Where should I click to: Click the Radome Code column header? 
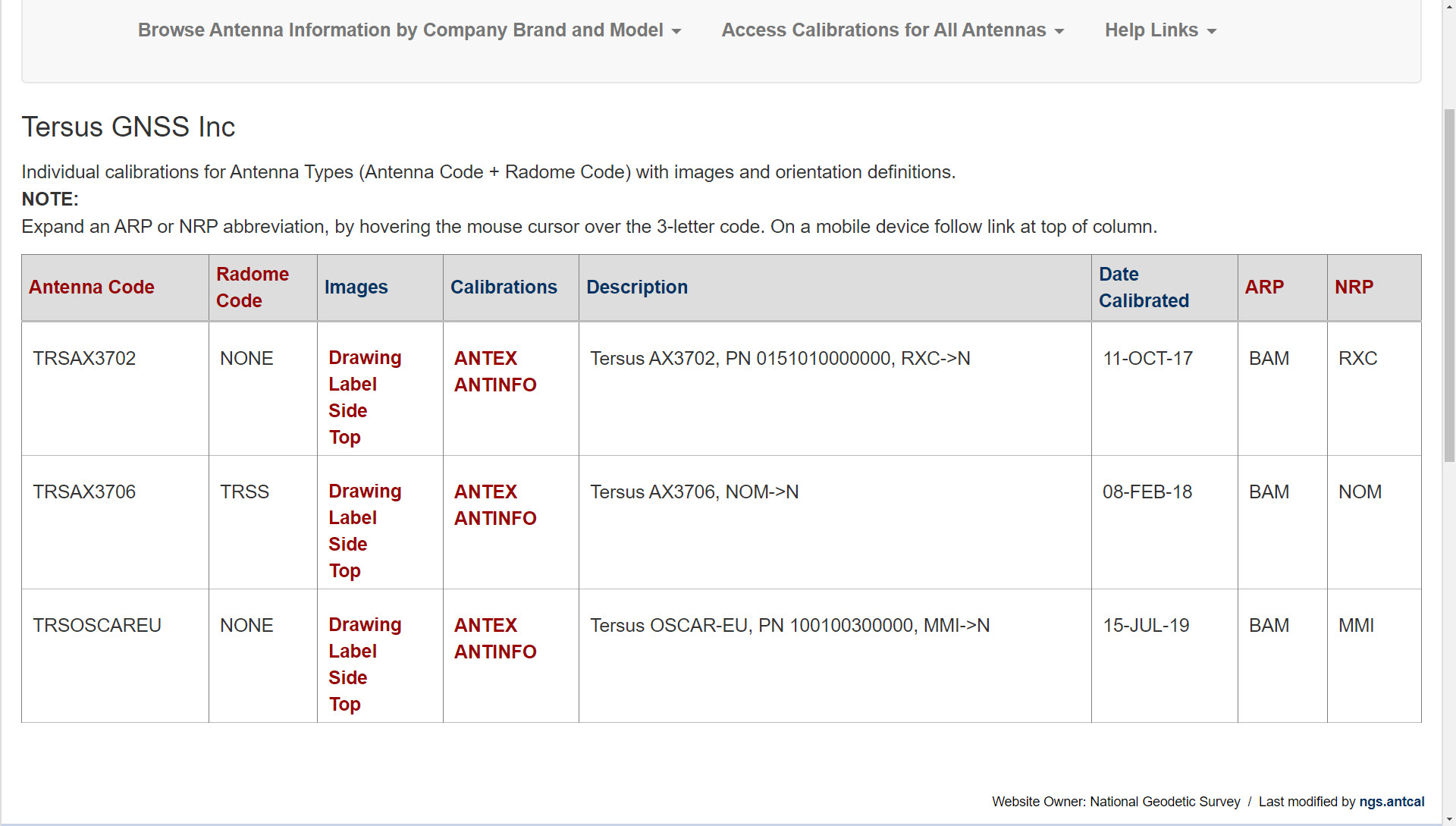point(253,287)
